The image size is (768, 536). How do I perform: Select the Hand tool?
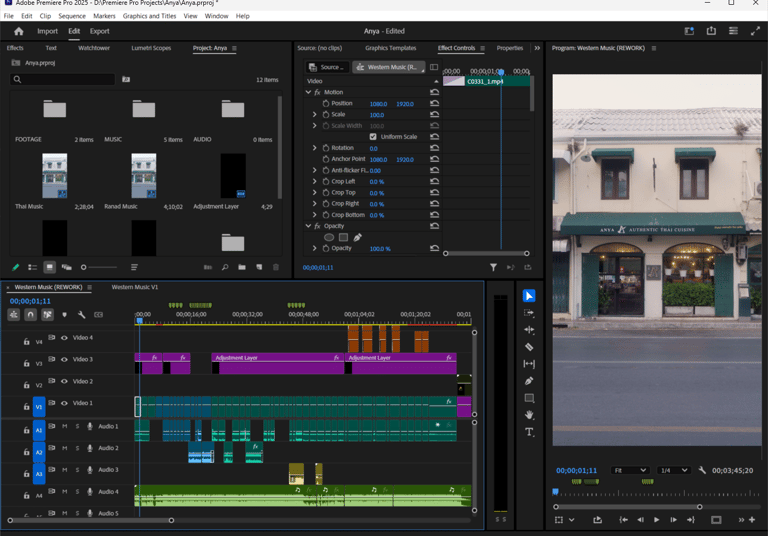529,415
